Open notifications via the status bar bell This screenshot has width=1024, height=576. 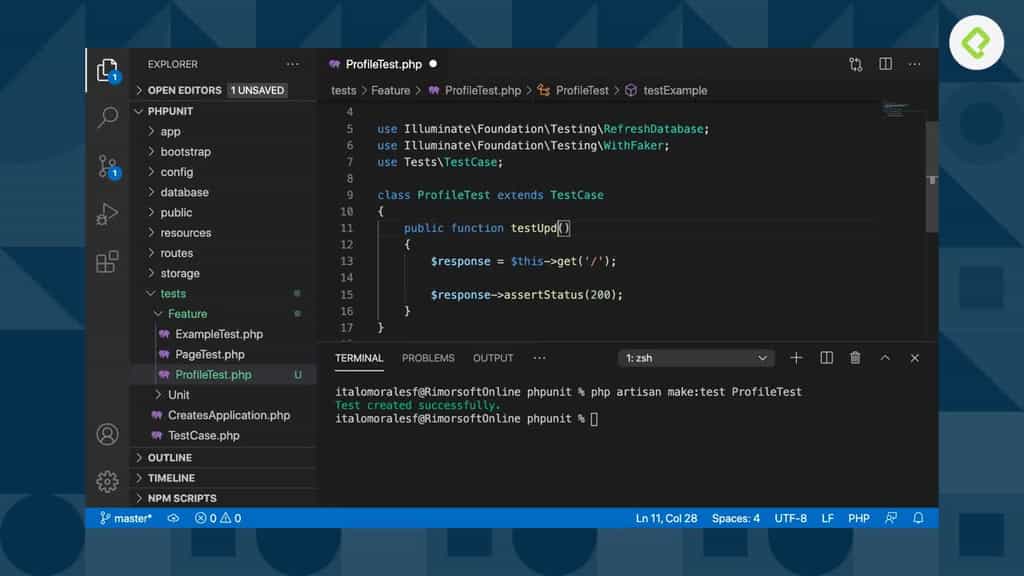(919, 518)
